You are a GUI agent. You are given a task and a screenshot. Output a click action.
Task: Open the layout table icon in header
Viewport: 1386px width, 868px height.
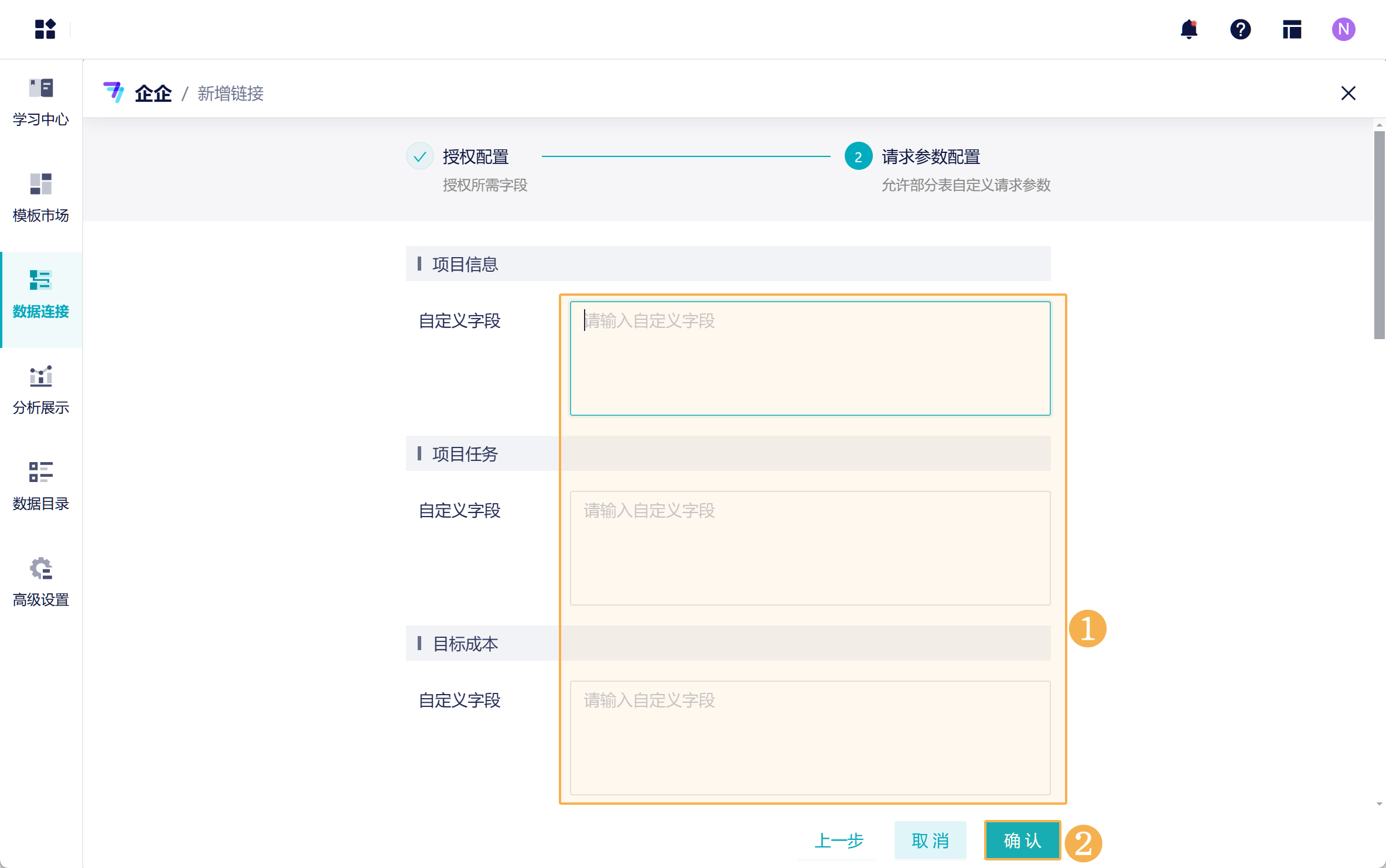pyautogui.click(x=1292, y=29)
